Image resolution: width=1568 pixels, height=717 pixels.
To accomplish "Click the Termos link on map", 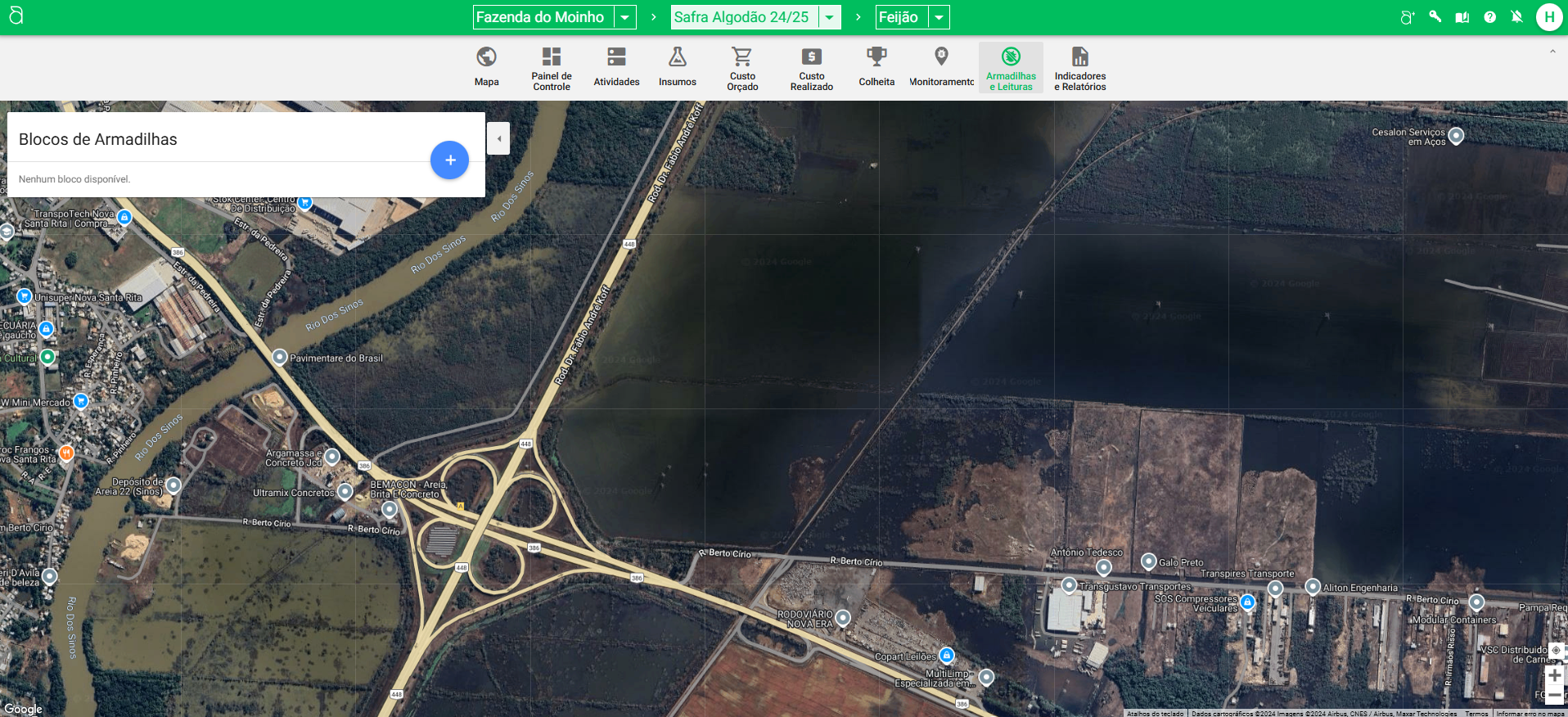I will (x=1476, y=713).
